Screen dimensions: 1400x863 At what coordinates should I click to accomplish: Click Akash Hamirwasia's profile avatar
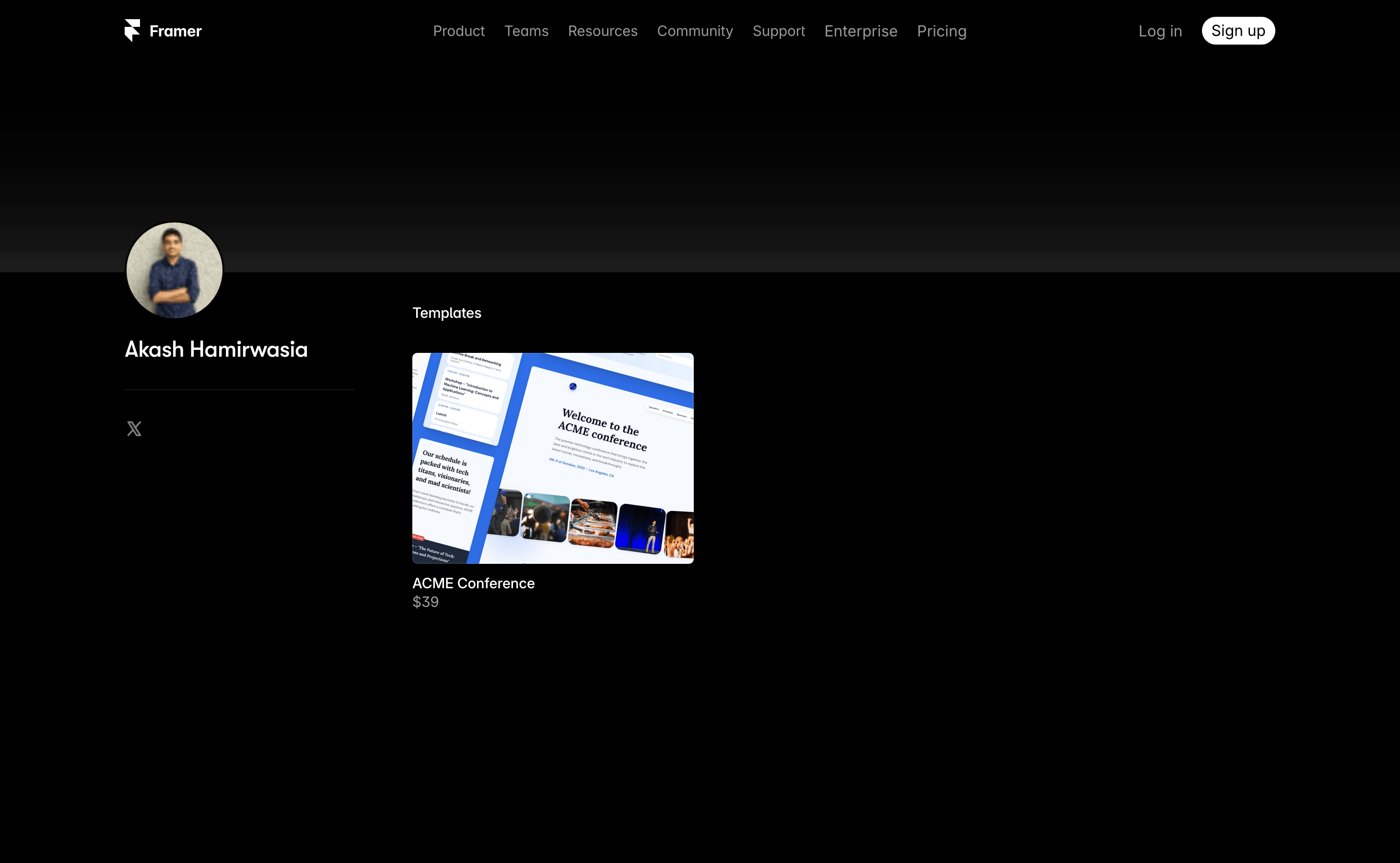point(175,270)
